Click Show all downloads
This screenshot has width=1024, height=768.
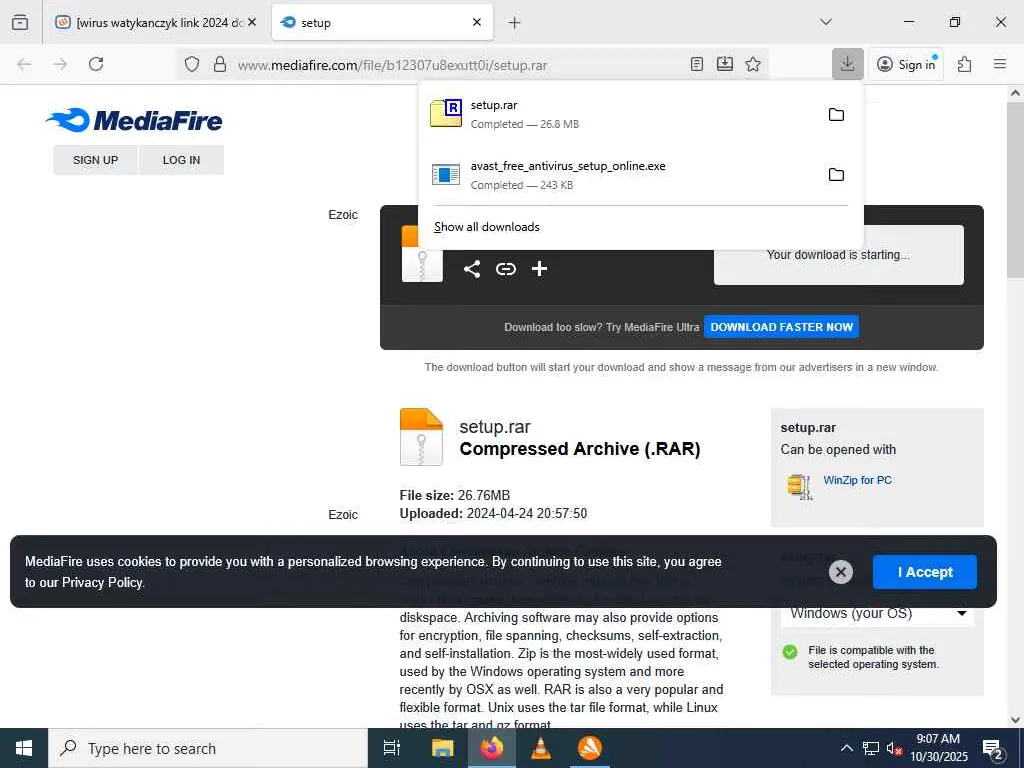(487, 227)
